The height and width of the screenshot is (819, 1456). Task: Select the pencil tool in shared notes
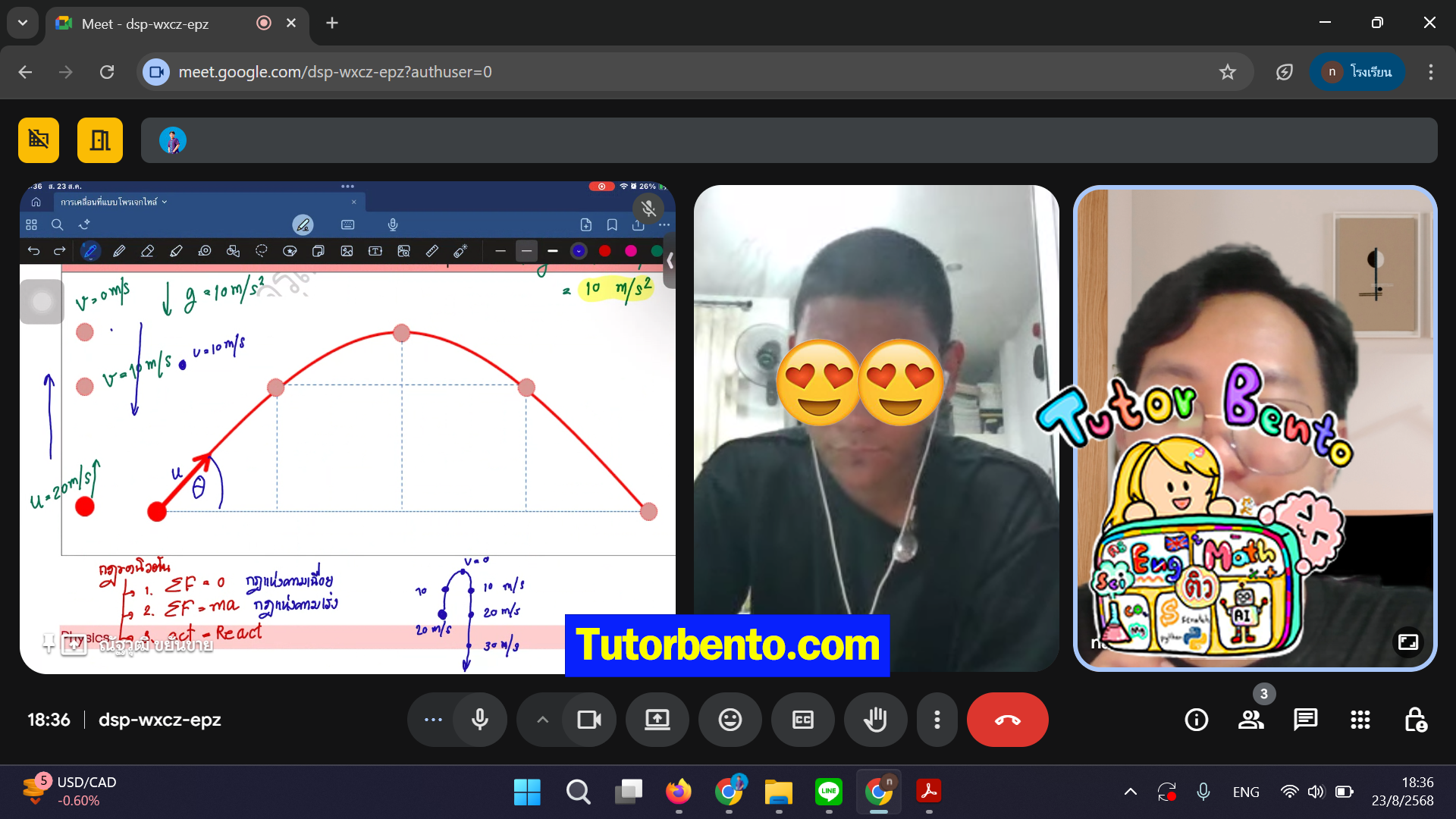click(119, 251)
